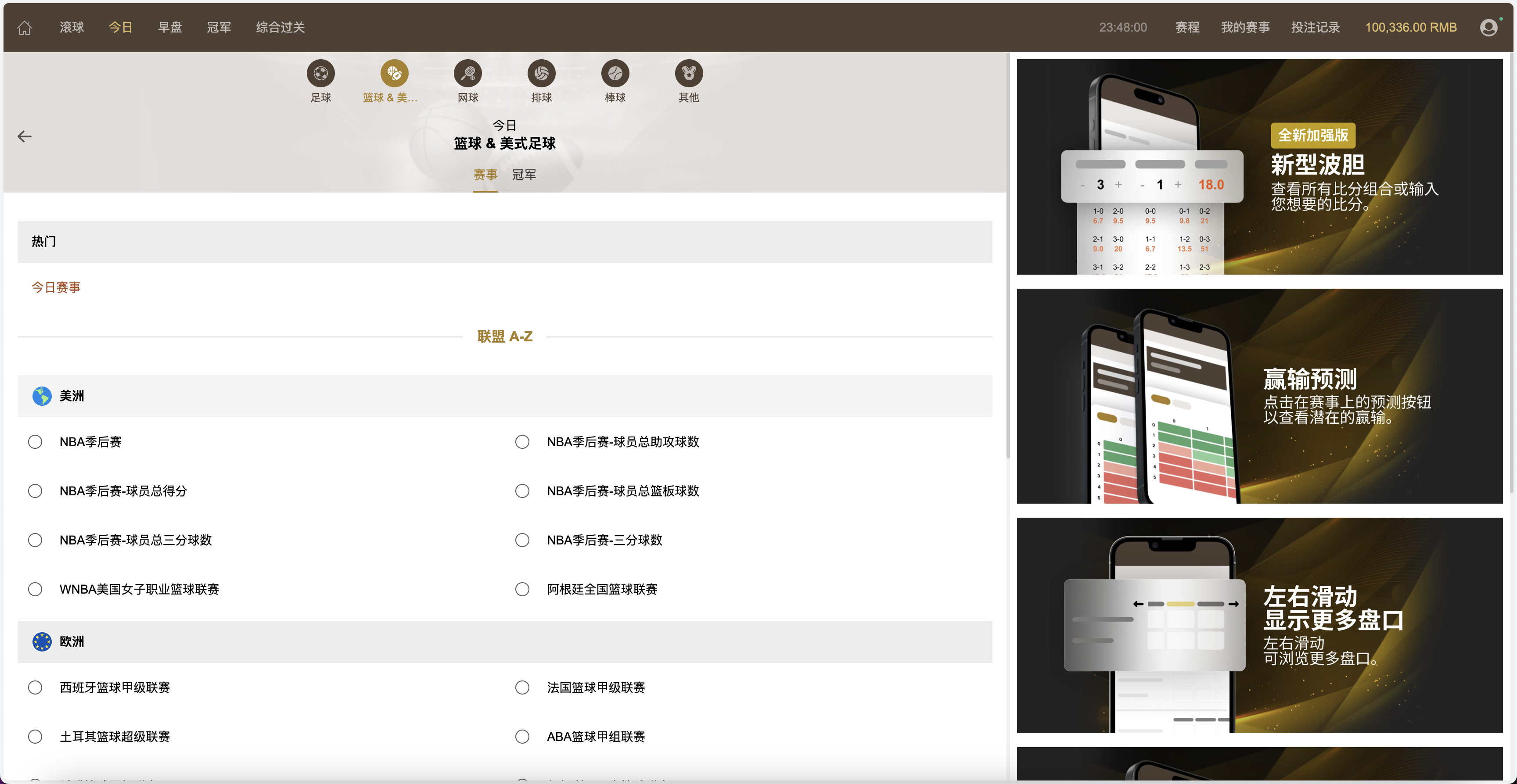Select 法国篮球甲级联赛 radio button
The width and height of the screenshot is (1517, 784).
[522, 687]
